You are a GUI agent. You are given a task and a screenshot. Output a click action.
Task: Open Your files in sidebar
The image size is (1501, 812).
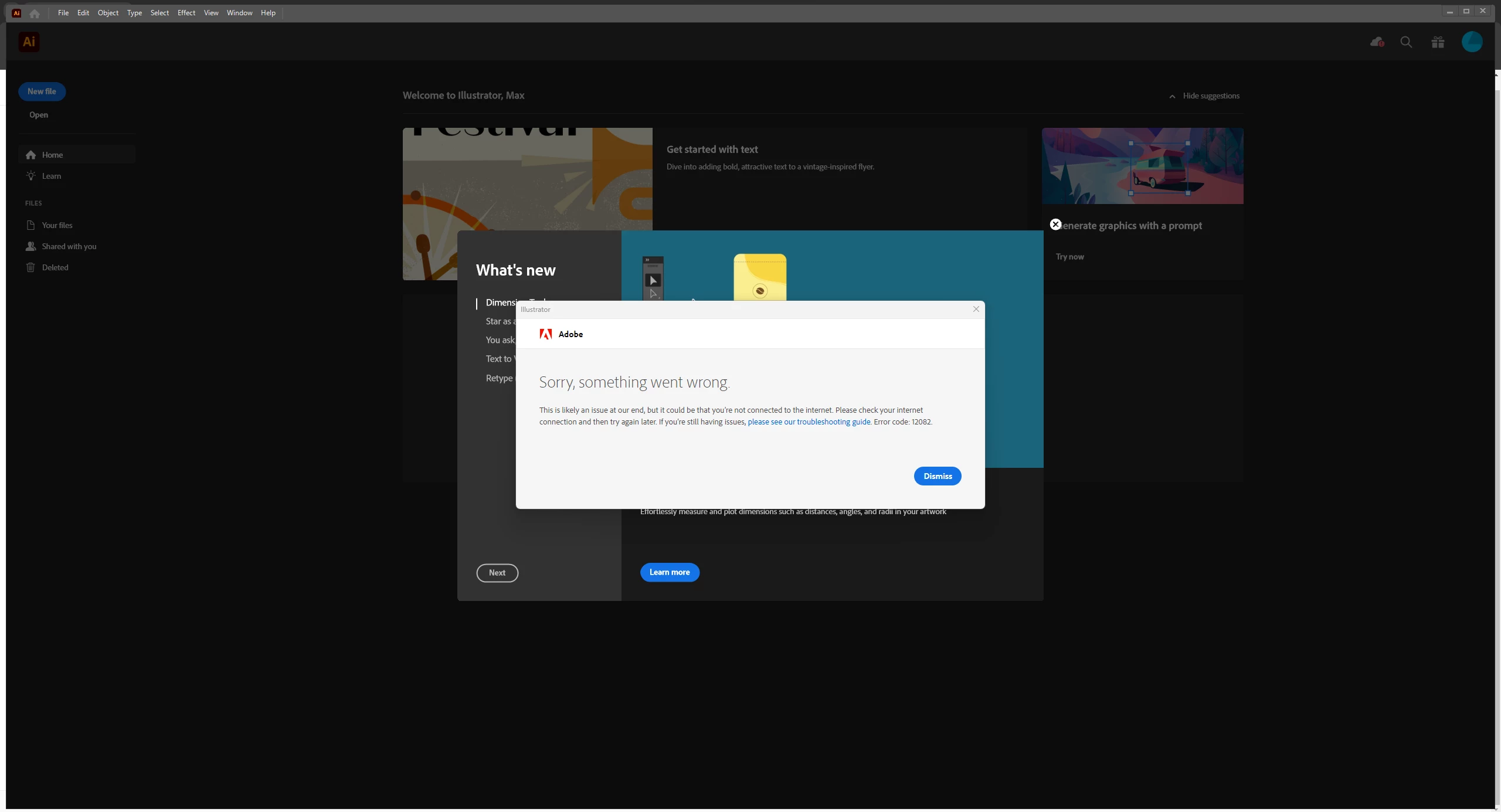pos(56,225)
